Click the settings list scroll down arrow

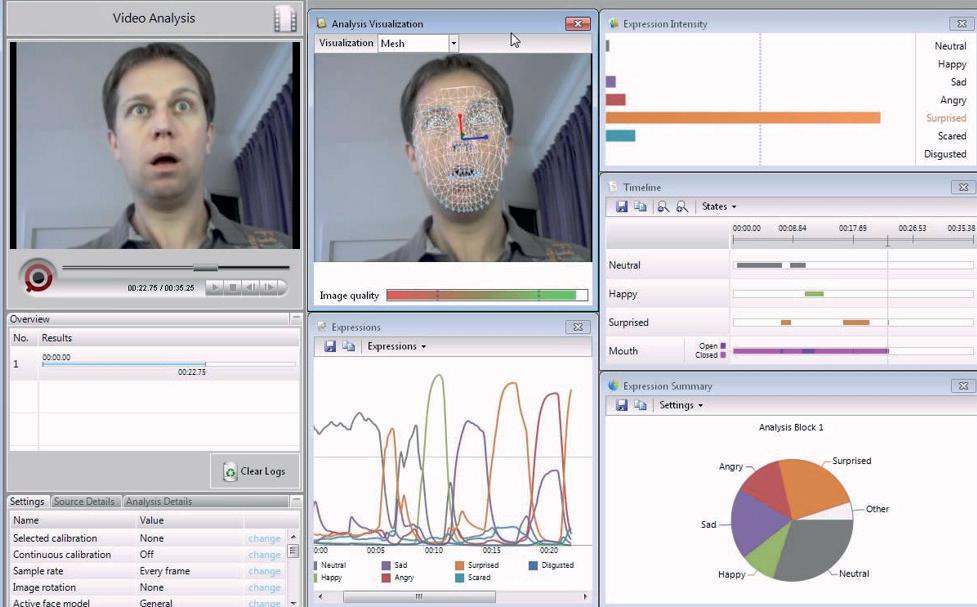293,603
